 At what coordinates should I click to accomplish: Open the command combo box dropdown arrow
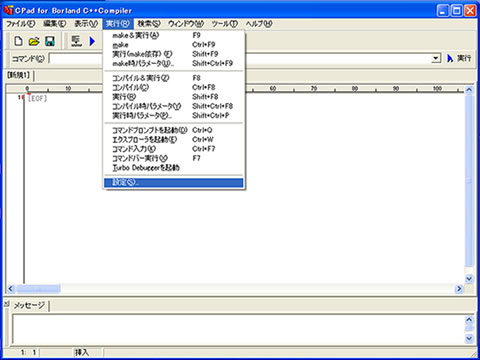436,59
